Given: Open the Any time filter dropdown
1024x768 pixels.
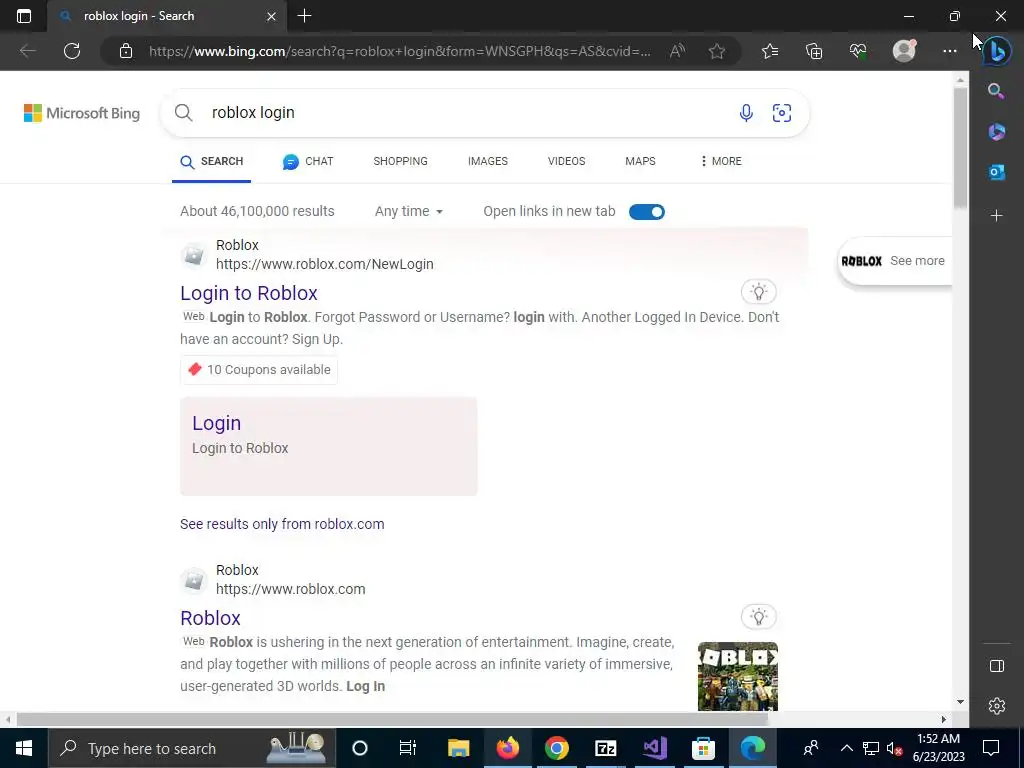Looking at the screenshot, I should [409, 211].
